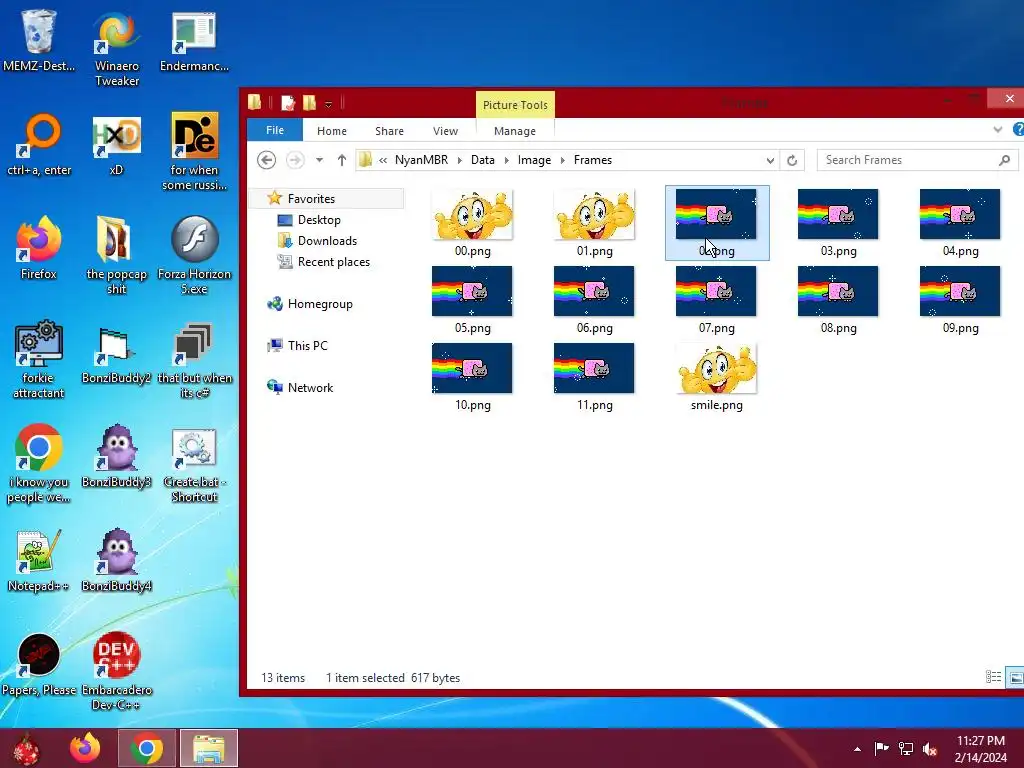Select Desktop in Favorites
Image resolution: width=1024 pixels, height=768 pixels.
pos(319,220)
